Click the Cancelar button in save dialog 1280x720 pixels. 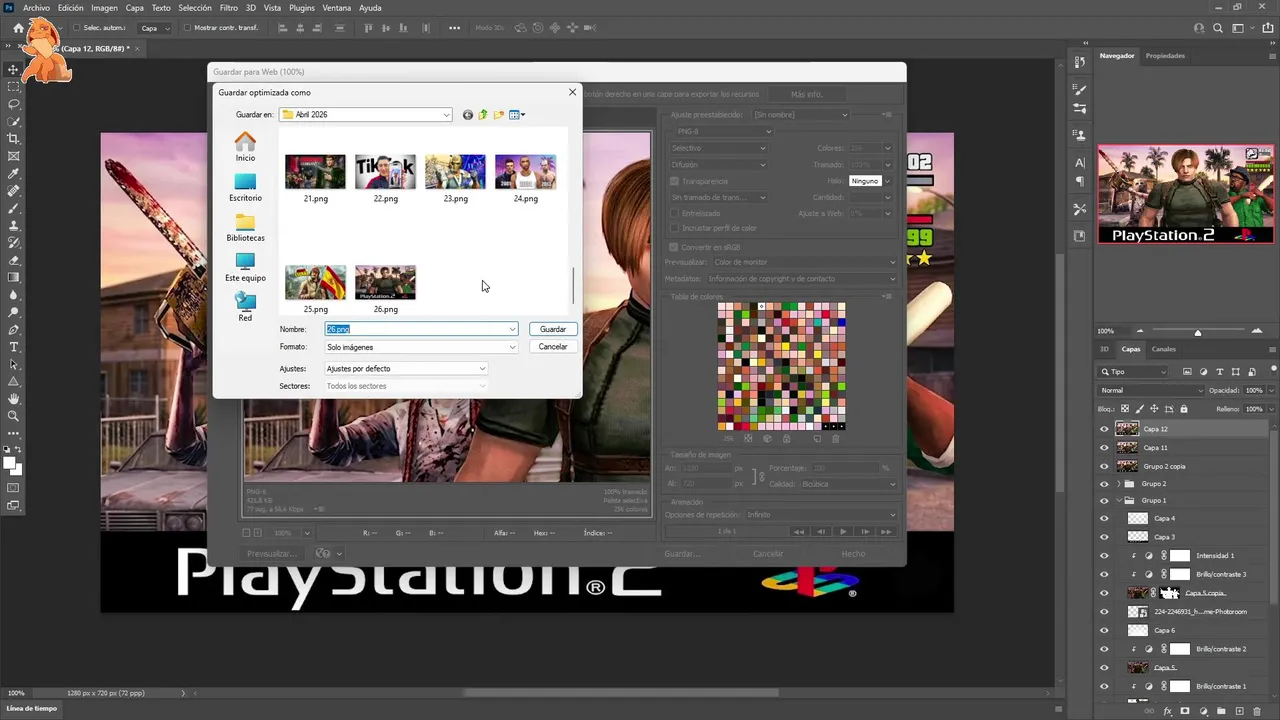point(553,347)
